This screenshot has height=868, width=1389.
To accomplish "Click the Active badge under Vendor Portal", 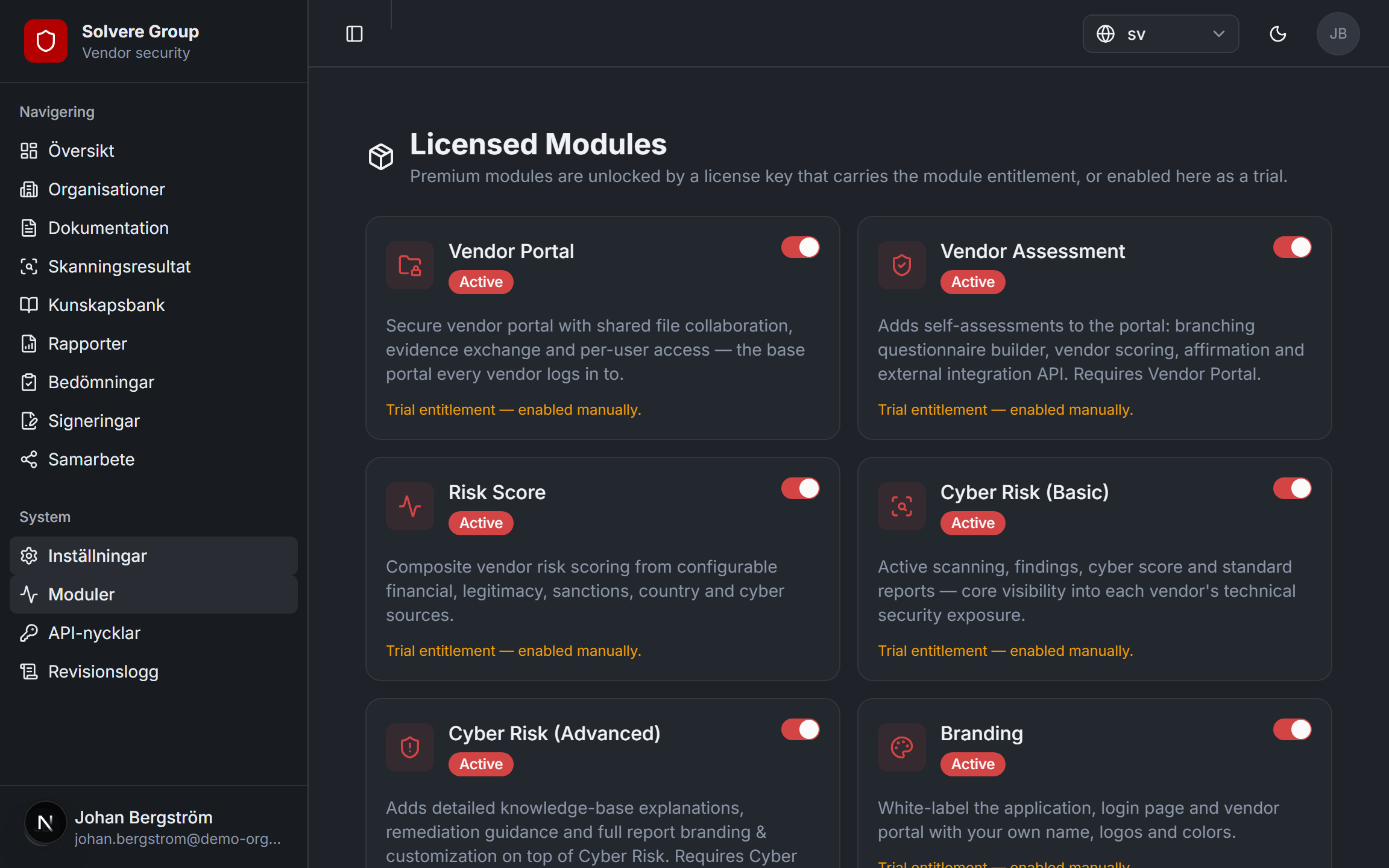I will tap(481, 282).
